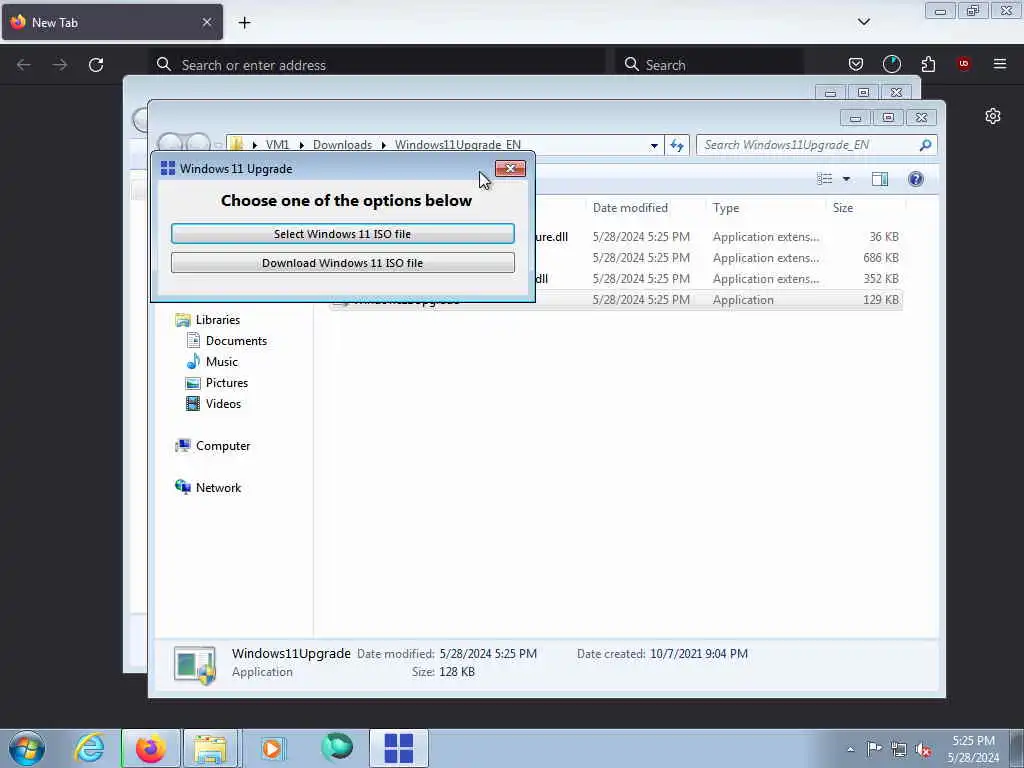Click the network tray icon

click(899, 749)
